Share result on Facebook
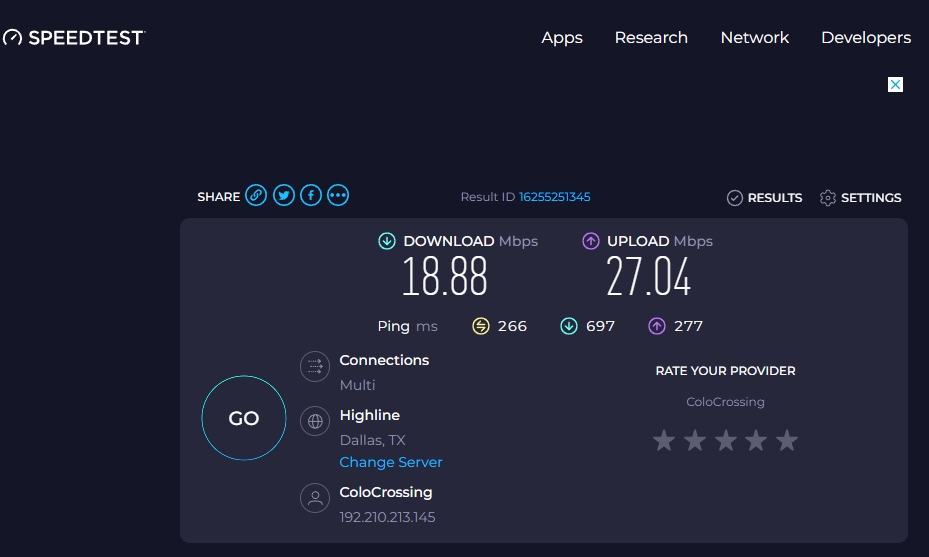This screenshot has height=557, width=929. click(x=311, y=196)
